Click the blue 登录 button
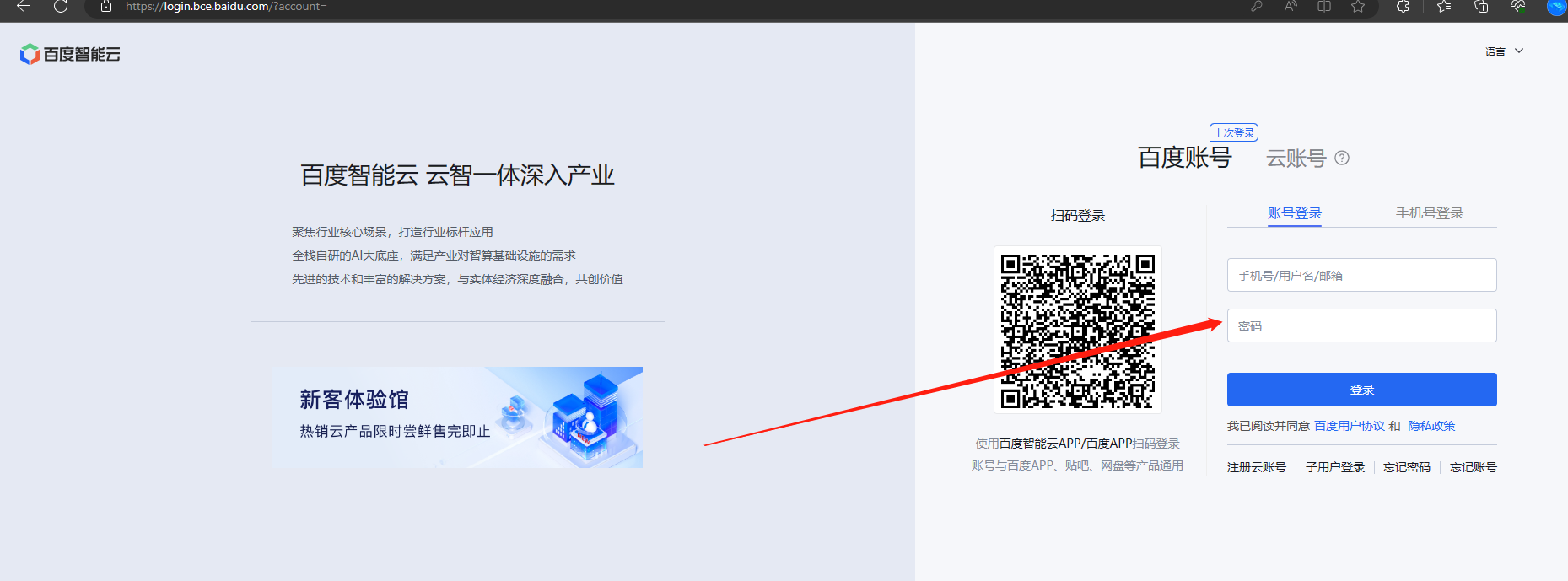The image size is (1568, 581). coord(1362,390)
